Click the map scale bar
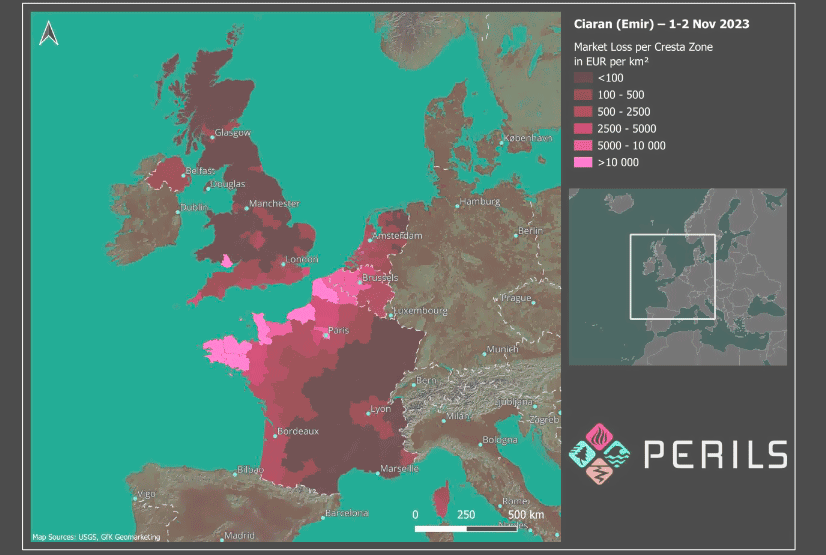Viewport: 826px width, 555px height. [466, 528]
